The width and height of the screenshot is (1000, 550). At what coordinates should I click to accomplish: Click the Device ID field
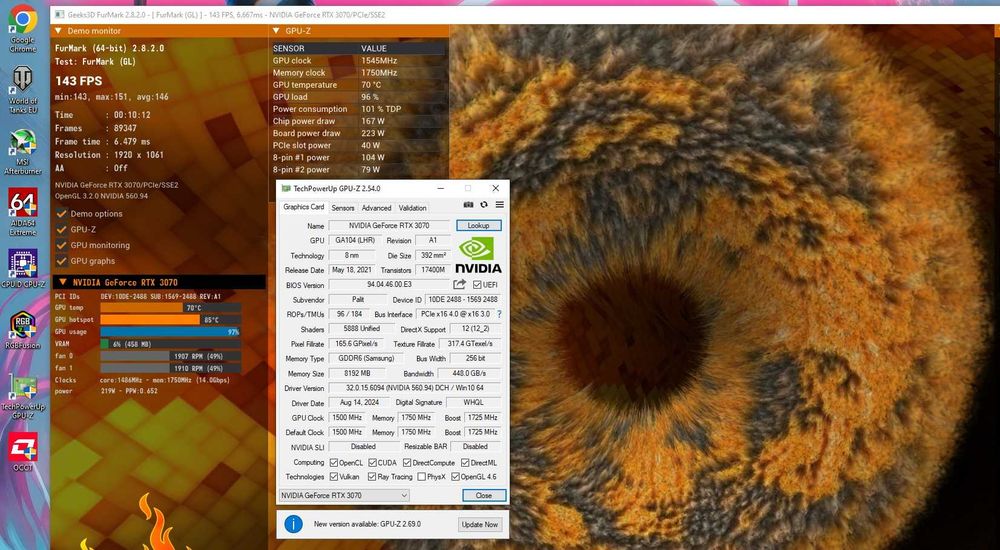pyautogui.click(x=464, y=299)
